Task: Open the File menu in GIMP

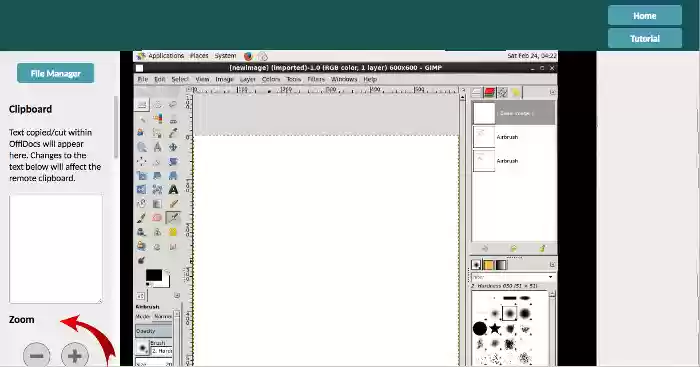Action: 143,79
